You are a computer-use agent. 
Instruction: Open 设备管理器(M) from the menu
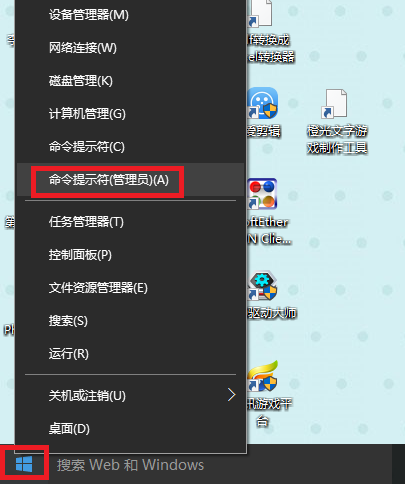(x=130, y=15)
